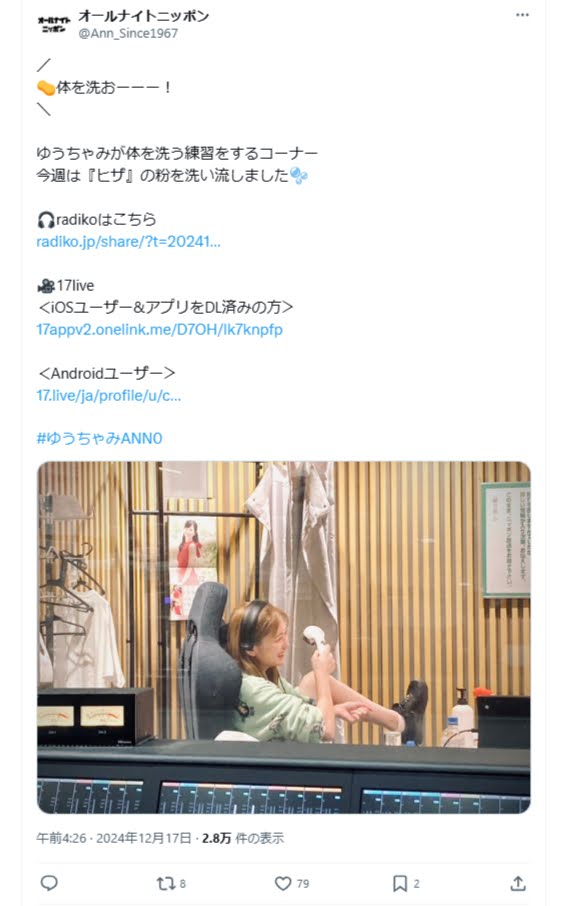The image size is (564, 906).
Task: Open the radiko.jp share link
Action: tap(128, 242)
